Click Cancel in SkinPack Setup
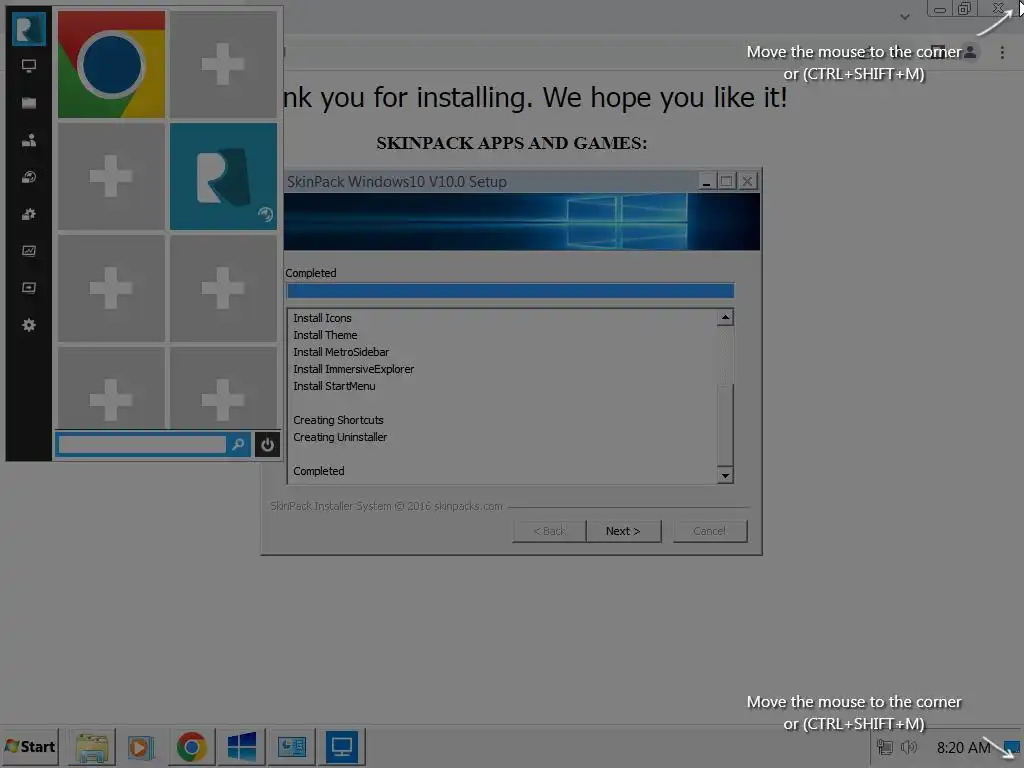Screen dimensions: 1024x768 (709, 531)
